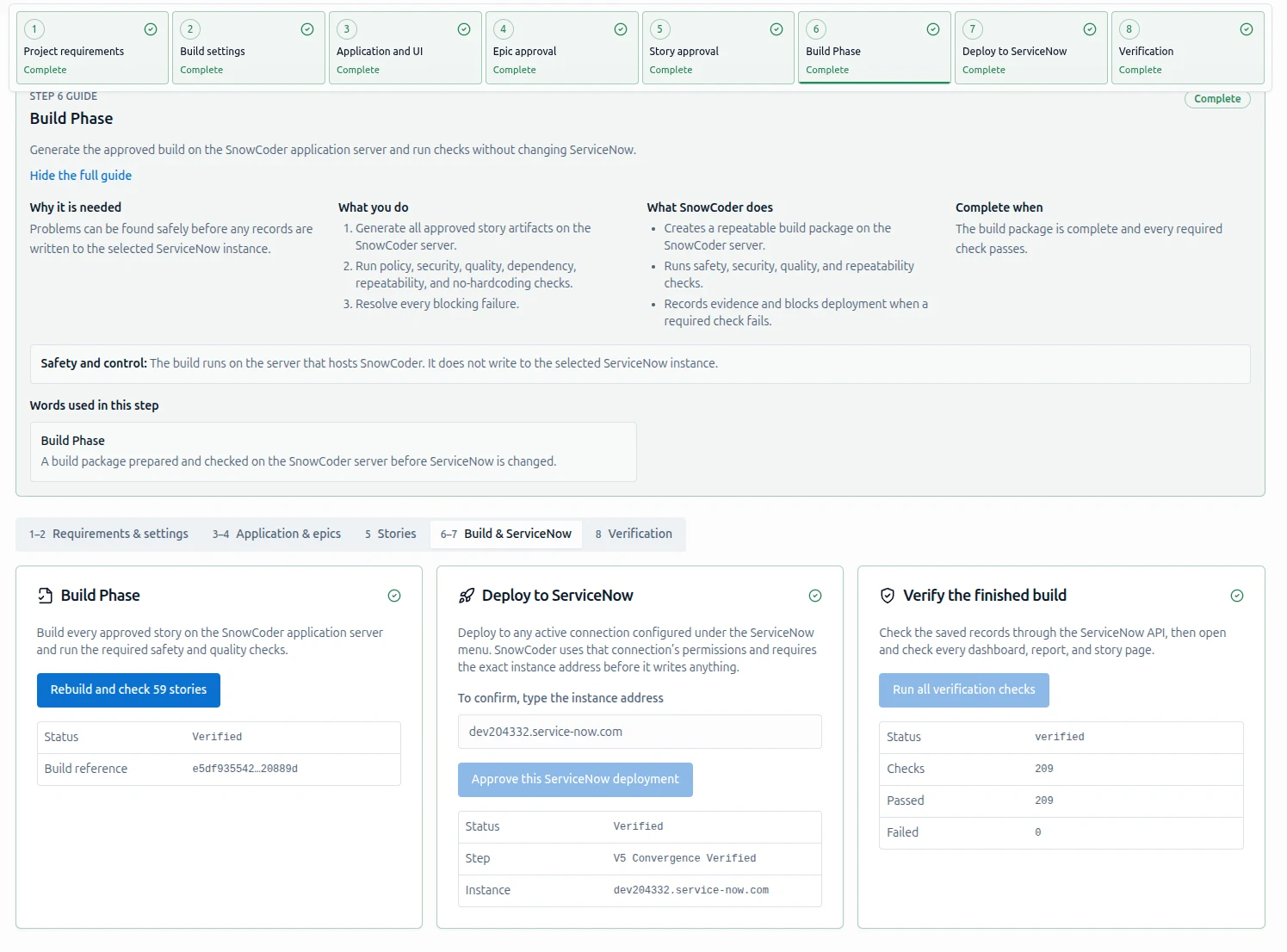The height and width of the screenshot is (952, 1287).
Task: Collapse guide via Hide the full guide link
Action: 81,176
